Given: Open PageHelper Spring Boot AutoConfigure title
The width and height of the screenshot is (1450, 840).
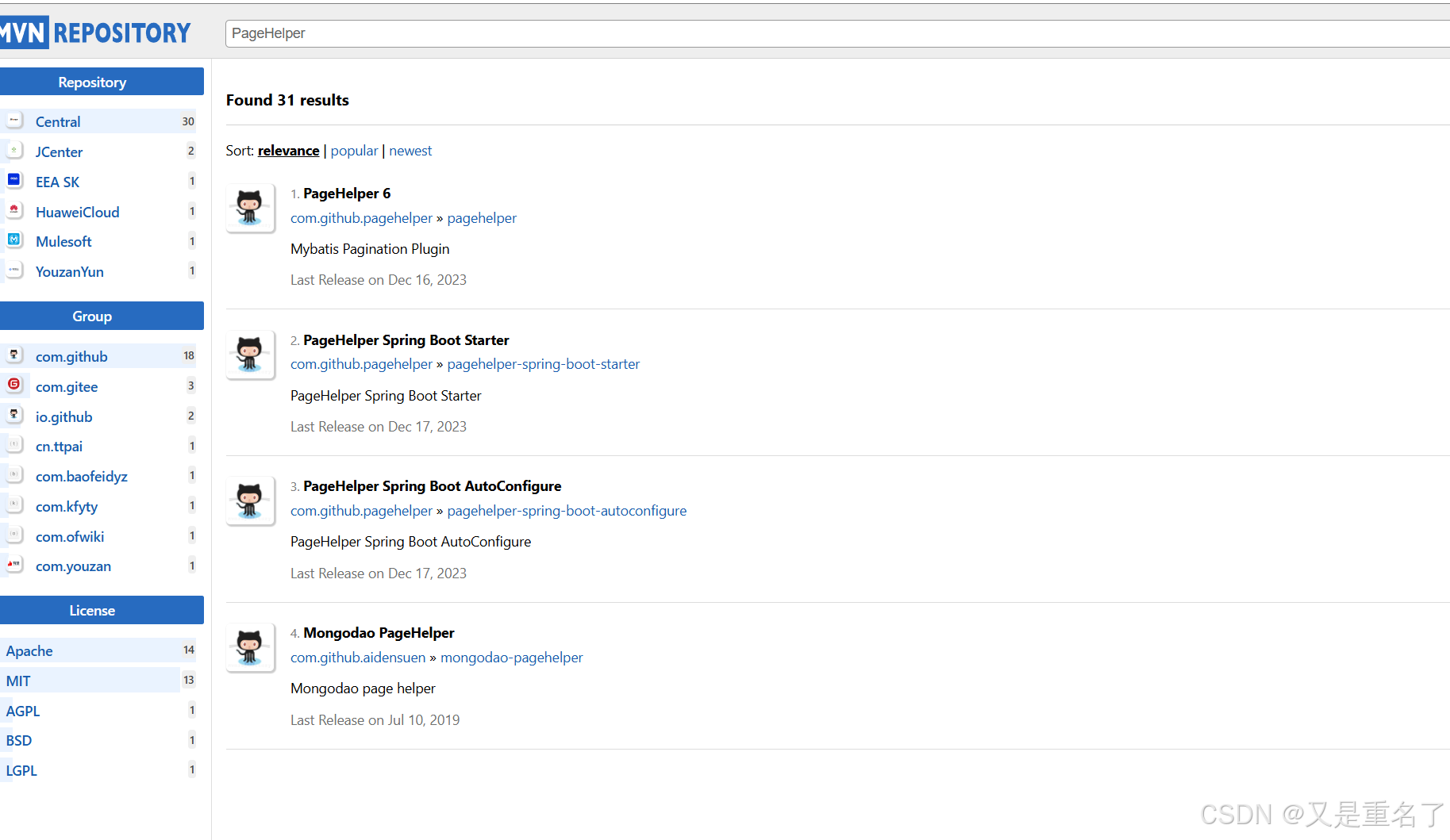Looking at the screenshot, I should [x=433, y=486].
